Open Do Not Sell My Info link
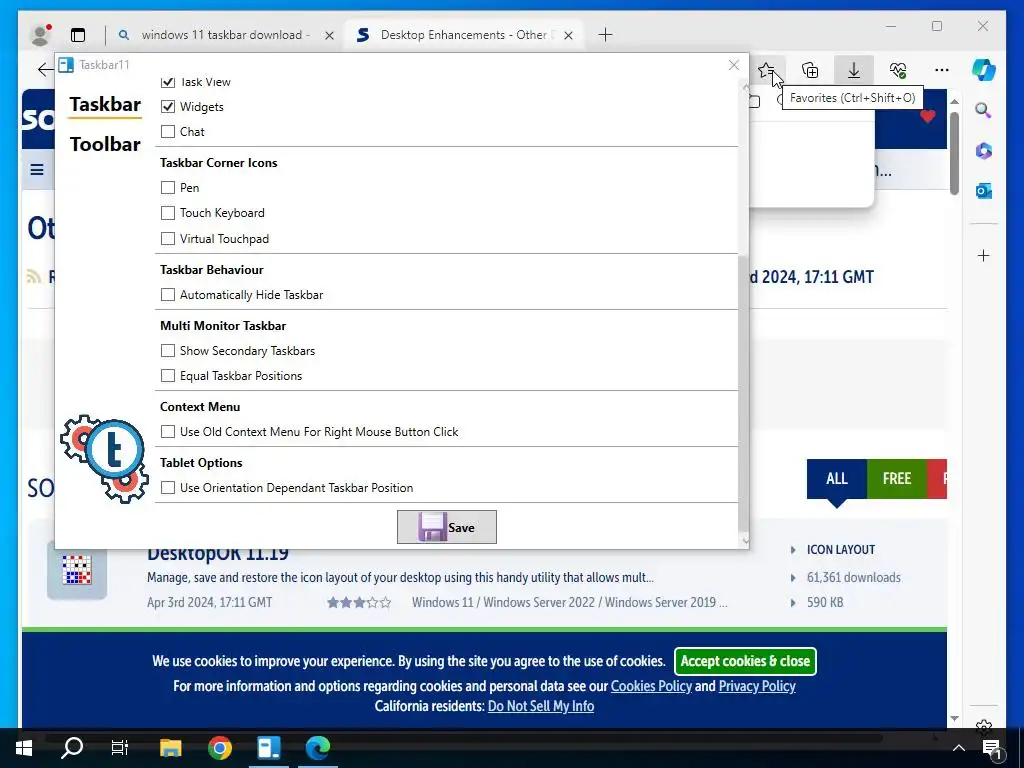Image resolution: width=1024 pixels, height=768 pixels. coord(541,706)
